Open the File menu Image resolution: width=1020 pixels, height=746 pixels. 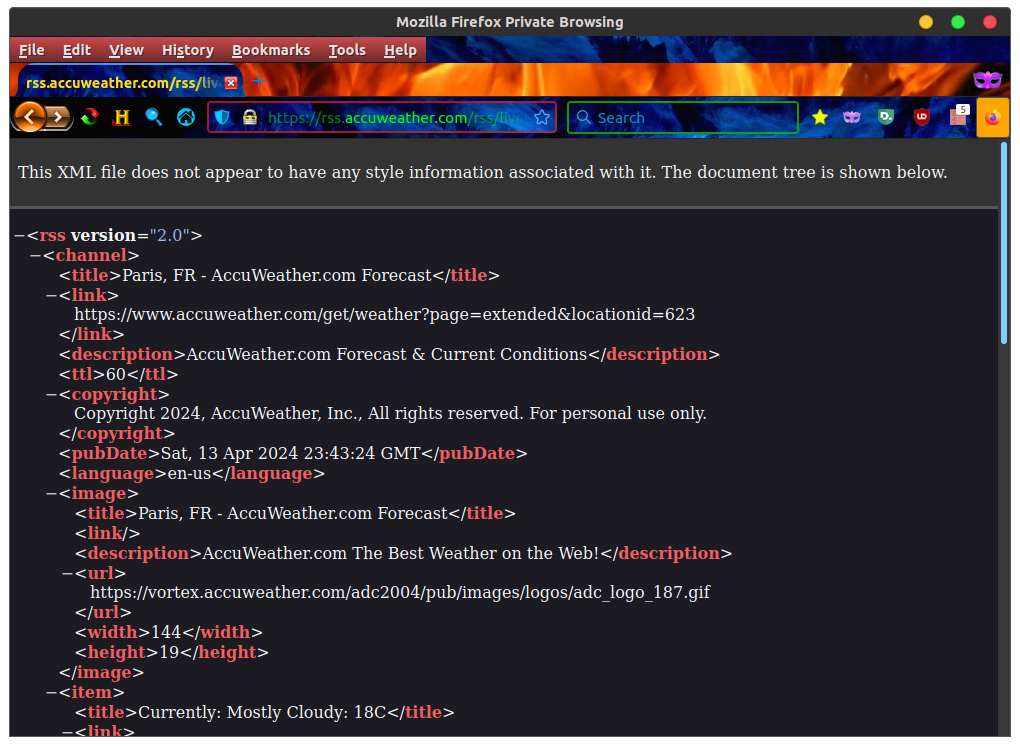click(31, 50)
